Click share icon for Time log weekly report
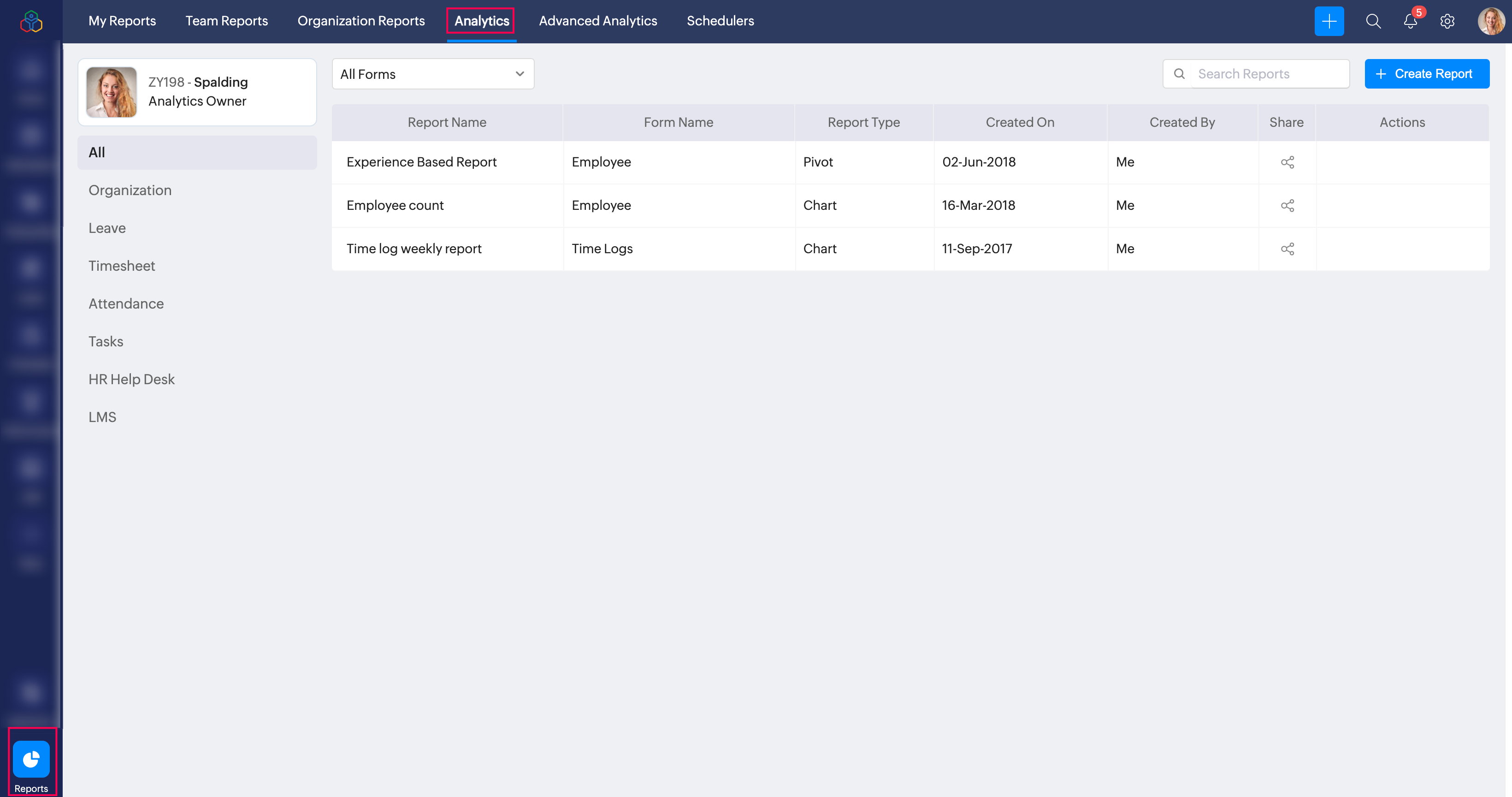This screenshot has height=797, width=1512. [x=1287, y=249]
